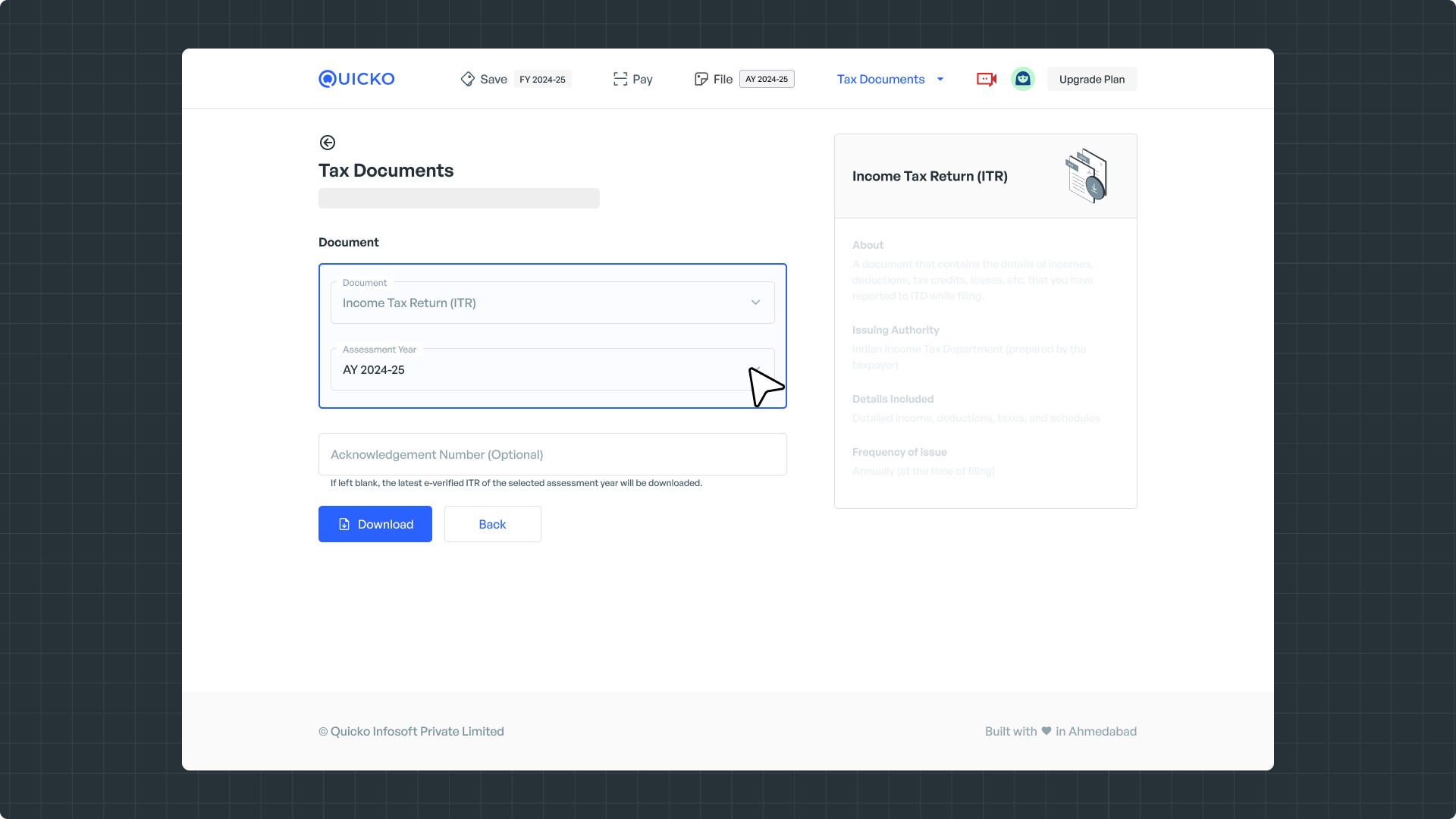Click the Upgrade Plan button
This screenshot has height=819, width=1456.
[x=1091, y=79]
